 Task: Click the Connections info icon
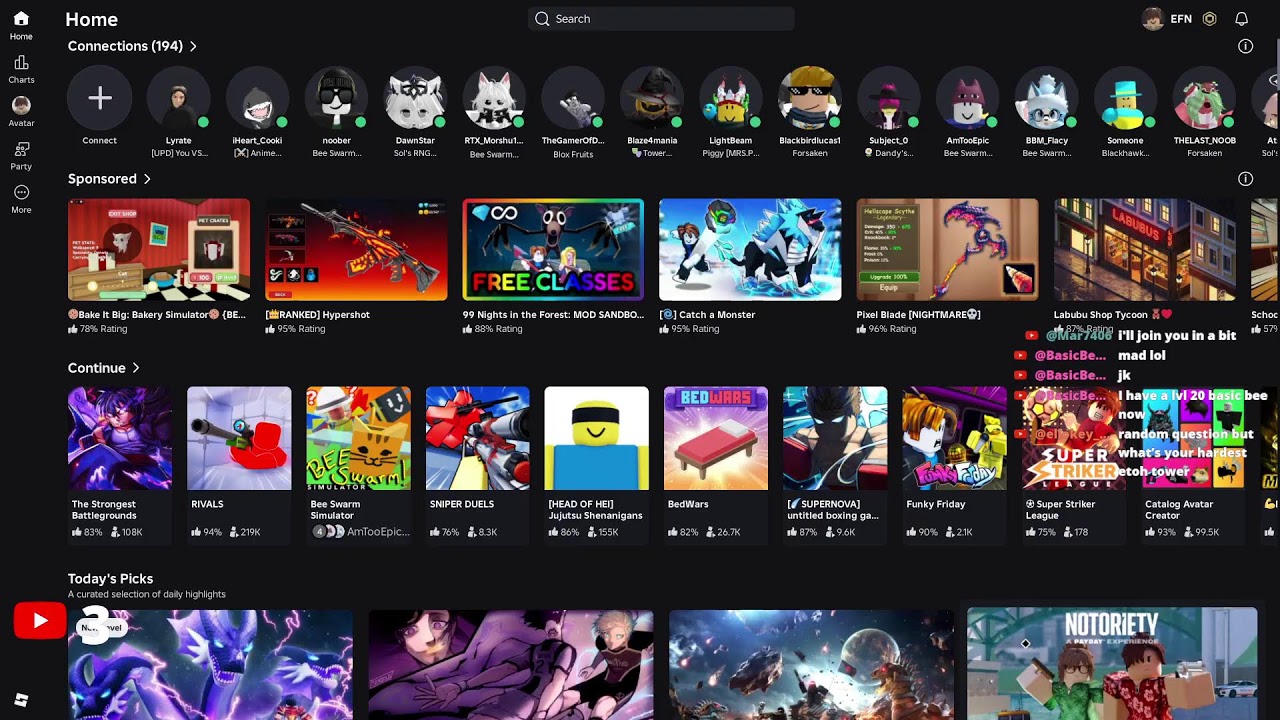pyautogui.click(x=1245, y=46)
